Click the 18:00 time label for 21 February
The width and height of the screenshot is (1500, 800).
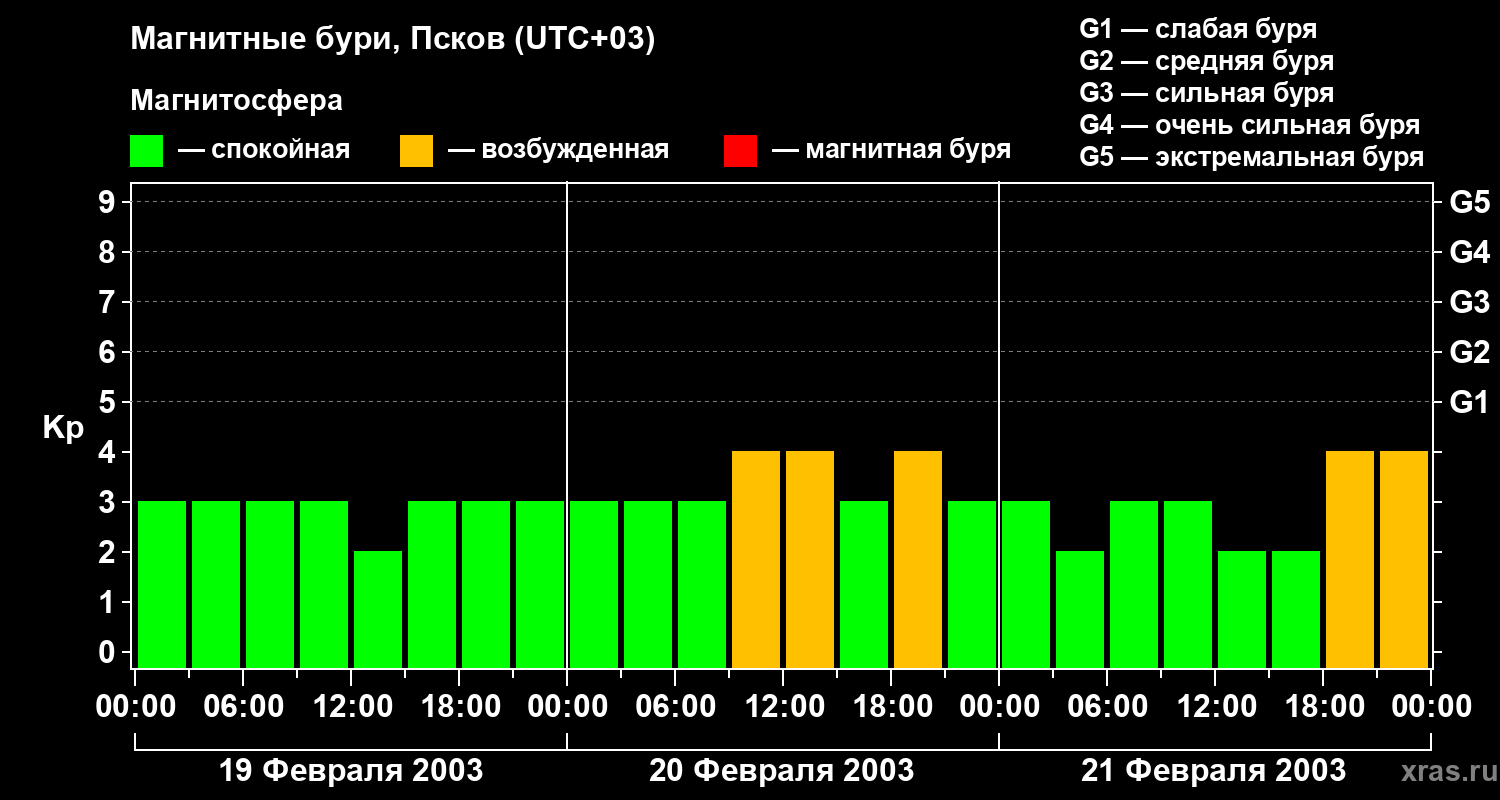point(1323,707)
